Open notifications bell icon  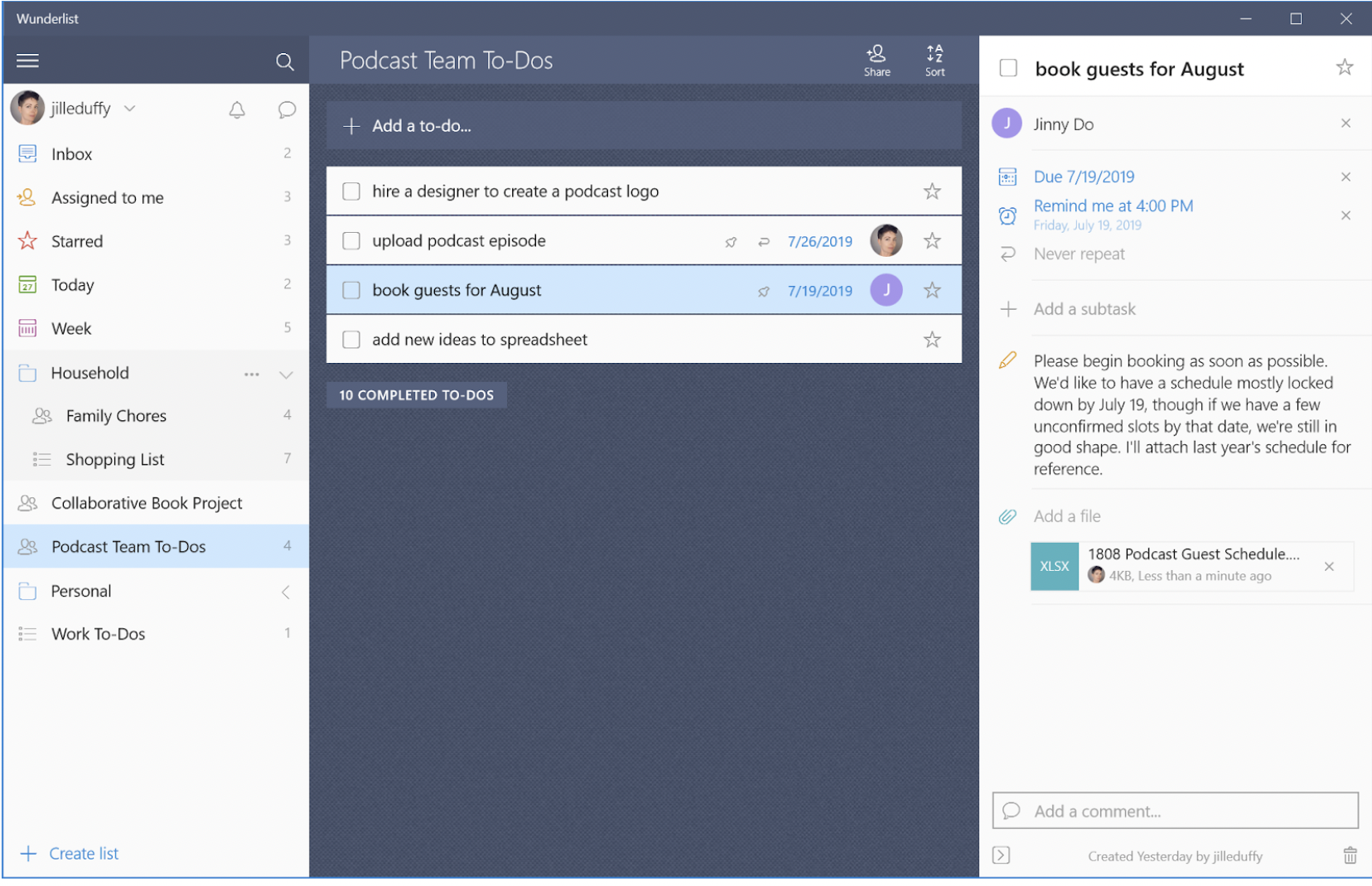(237, 109)
